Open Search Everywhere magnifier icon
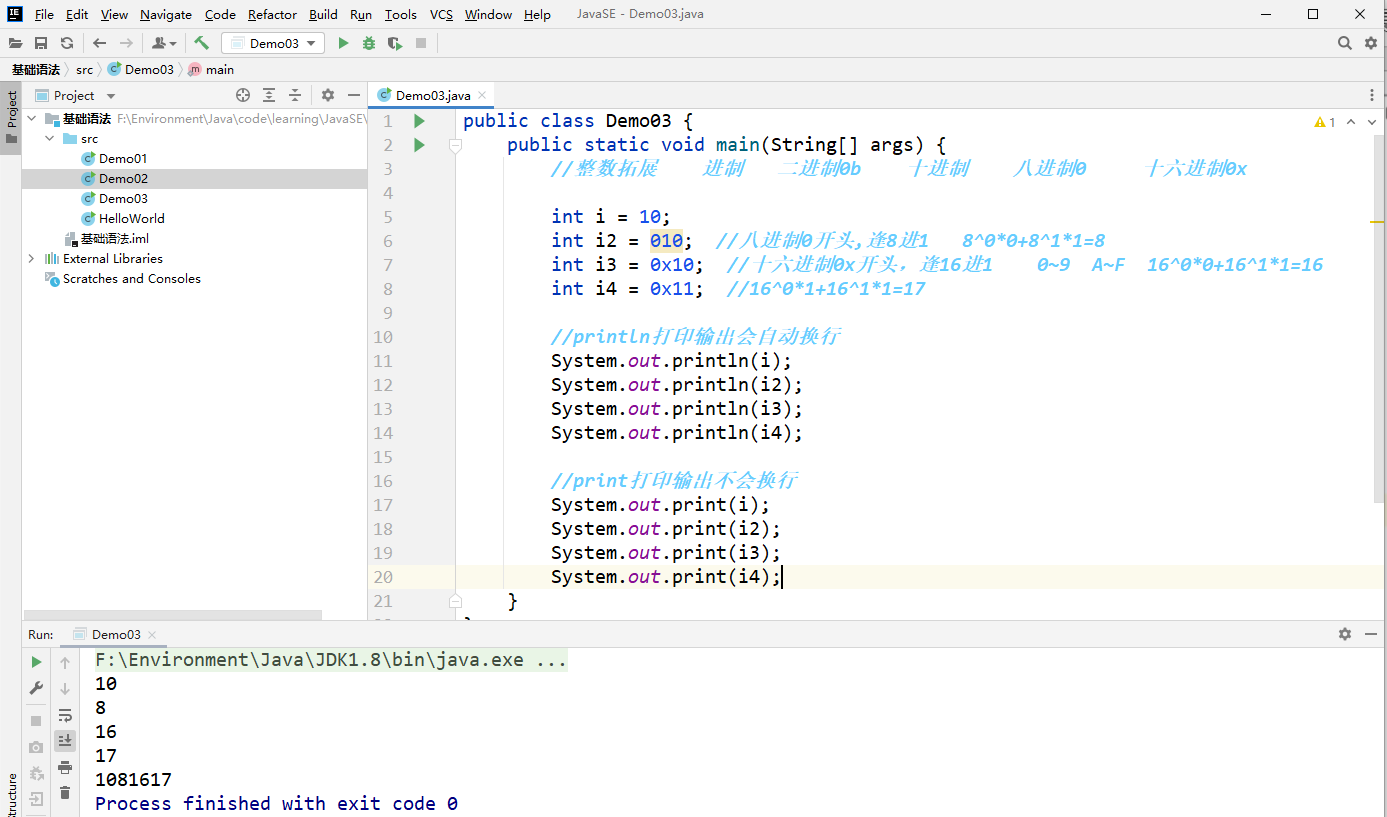Image resolution: width=1387 pixels, height=817 pixels. pyautogui.click(x=1345, y=43)
